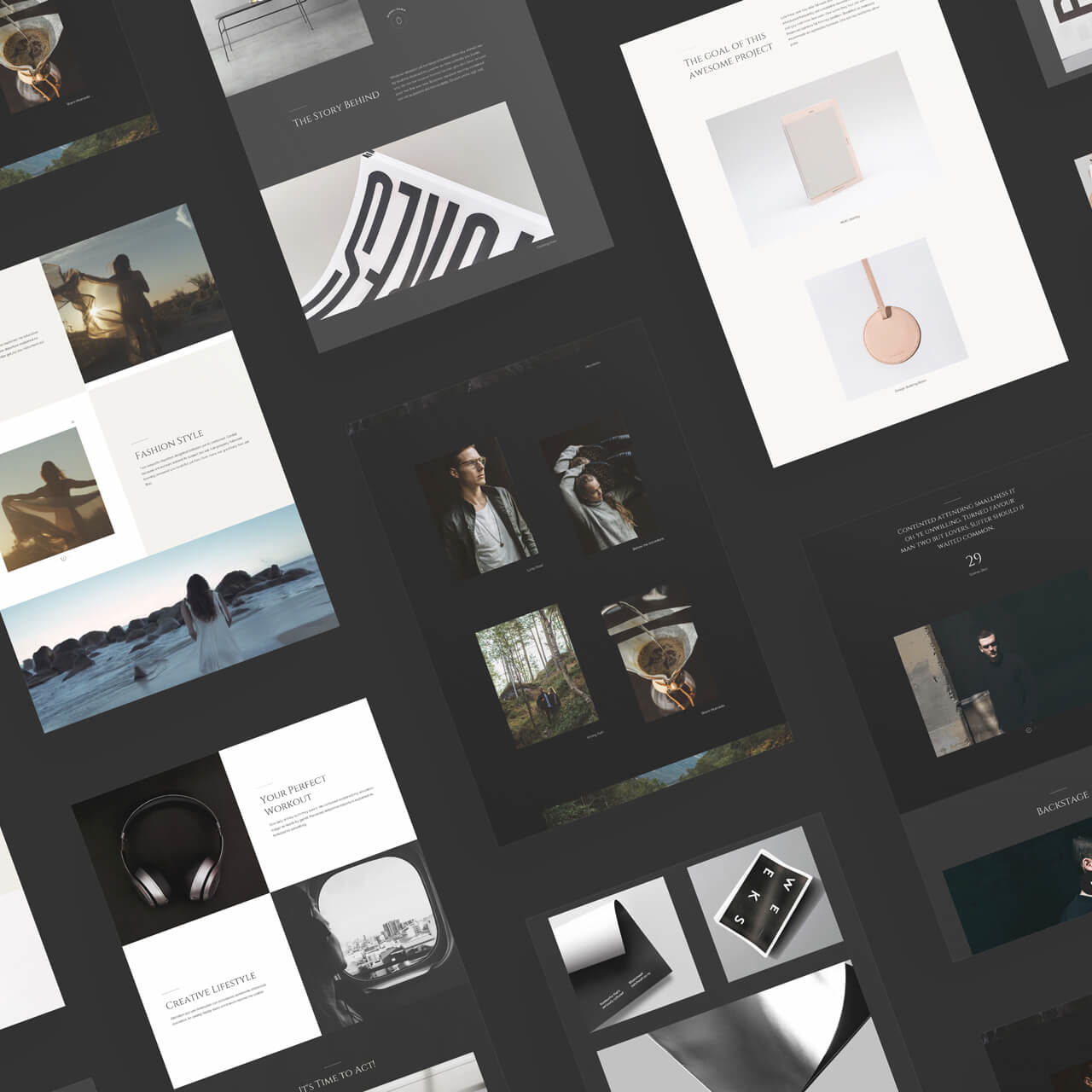Viewport: 1092px width, 1092px height.
Task: Select the 'Creative Lifestyle' heading
Action: point(211,991)
